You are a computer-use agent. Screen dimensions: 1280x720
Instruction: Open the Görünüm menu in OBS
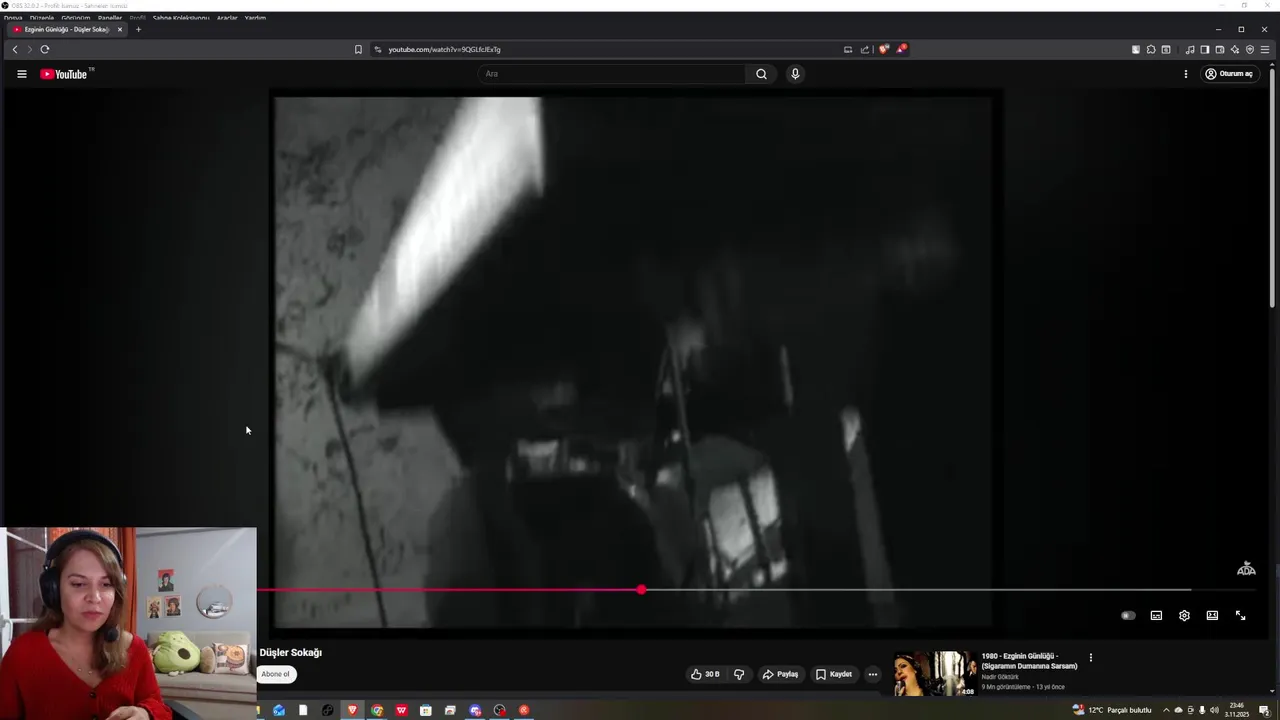point(76,18)
